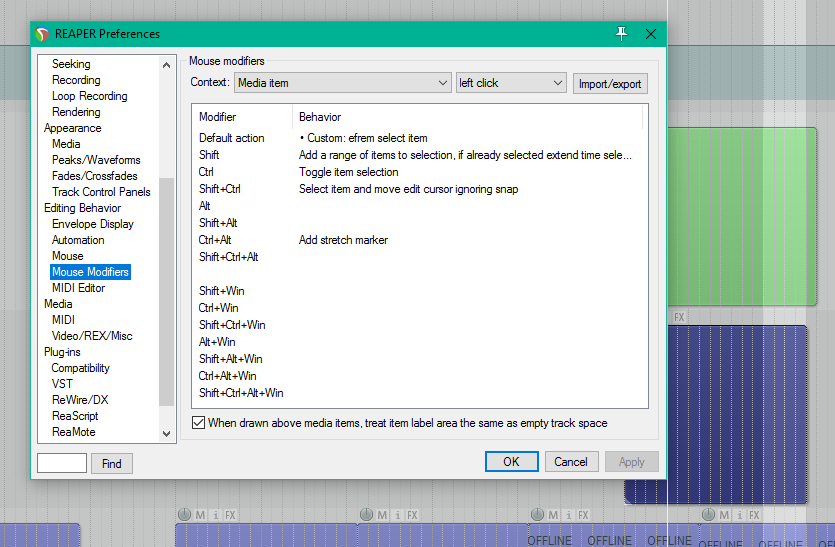Open FX on the rightmost bottom item
The width and height of the screenshot is (835, 547).
pyautogui.click(x=754, y=515)
